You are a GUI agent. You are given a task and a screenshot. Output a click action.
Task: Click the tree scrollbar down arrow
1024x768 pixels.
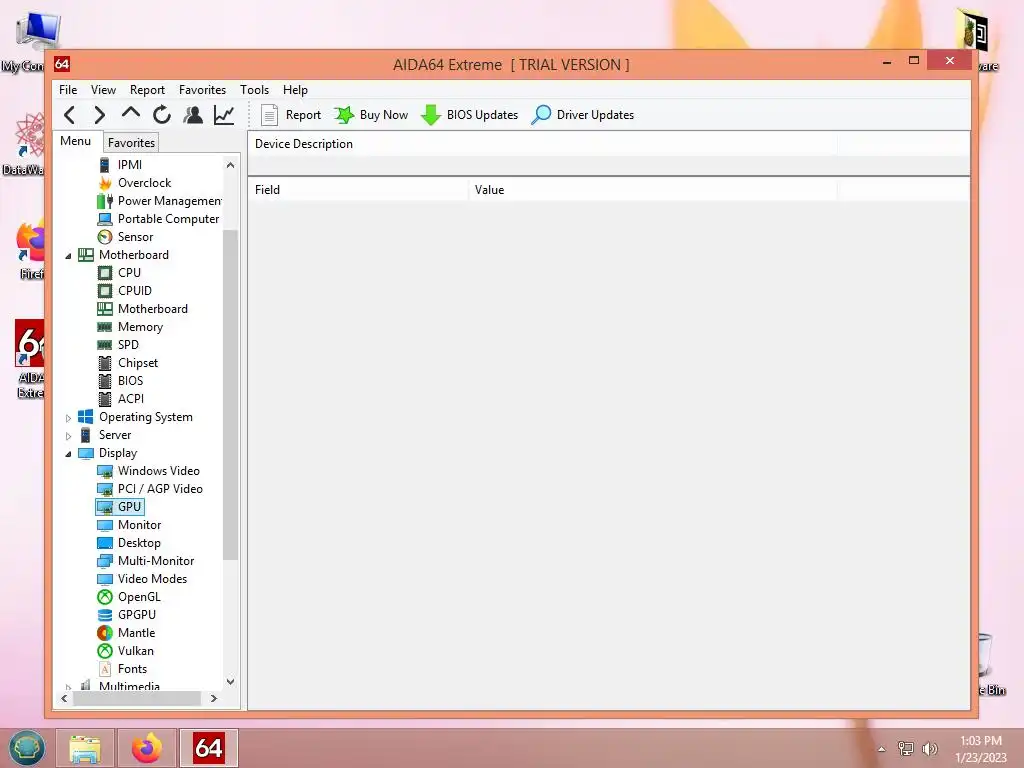click(231, 681)
